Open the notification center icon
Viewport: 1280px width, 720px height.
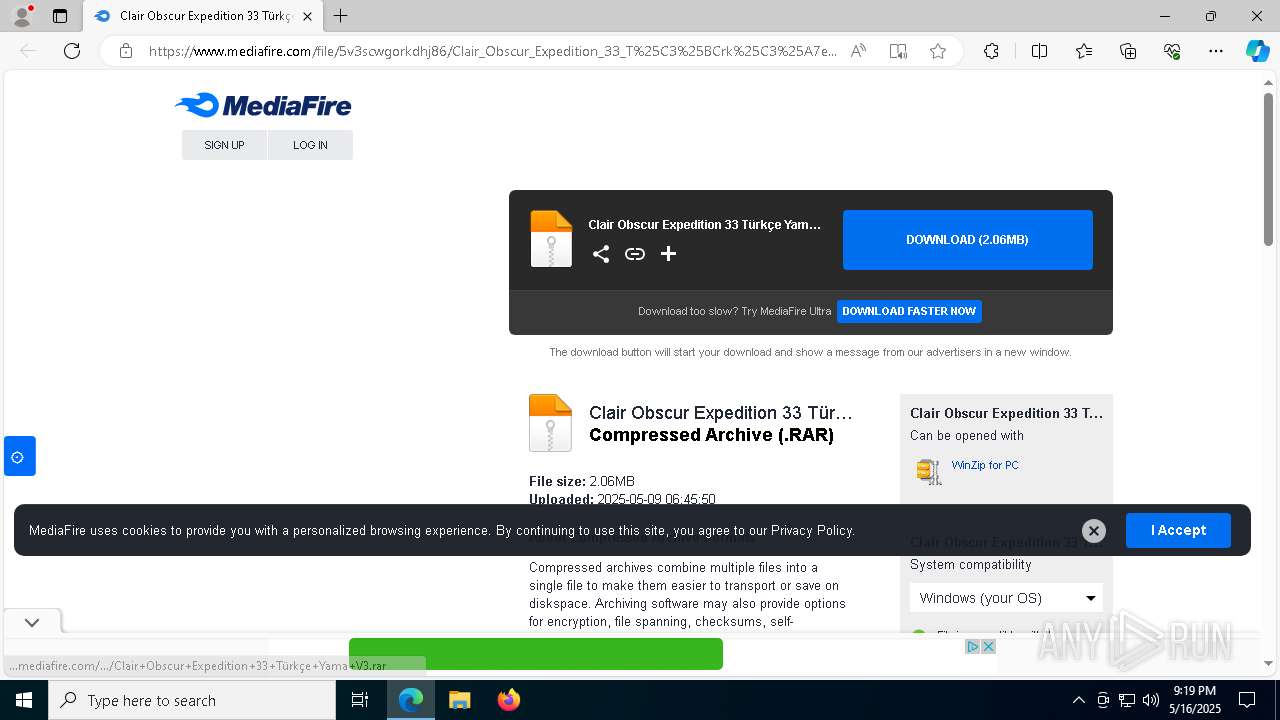pyautogui.click(x=1247, y=700)
